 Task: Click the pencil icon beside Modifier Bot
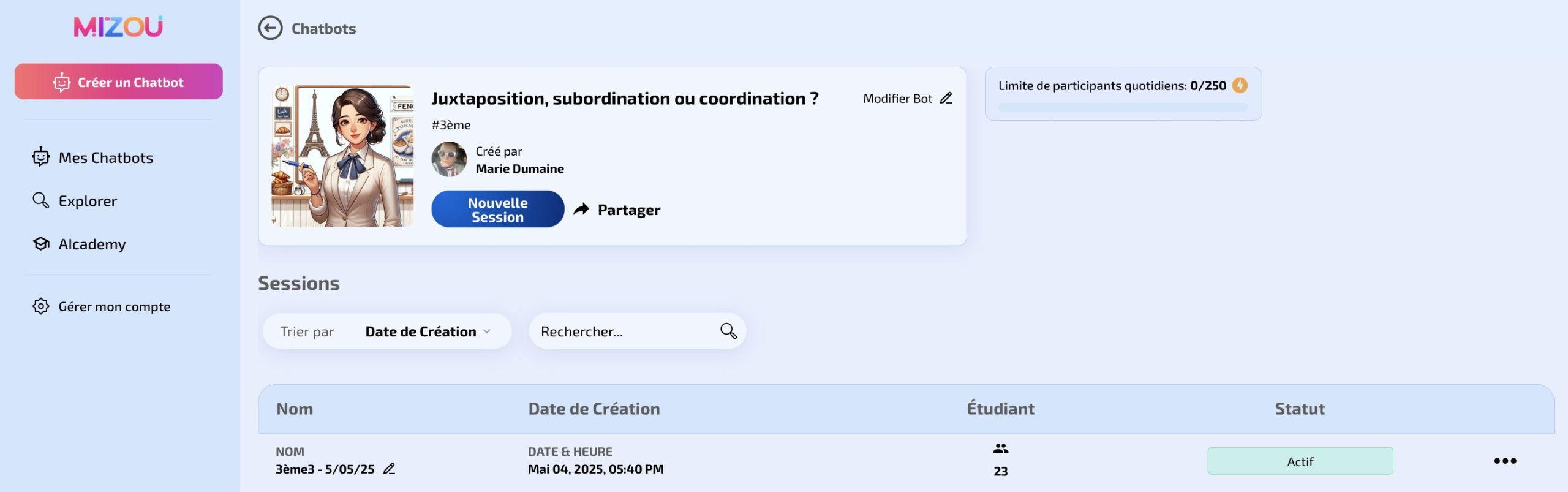(946, 98)
